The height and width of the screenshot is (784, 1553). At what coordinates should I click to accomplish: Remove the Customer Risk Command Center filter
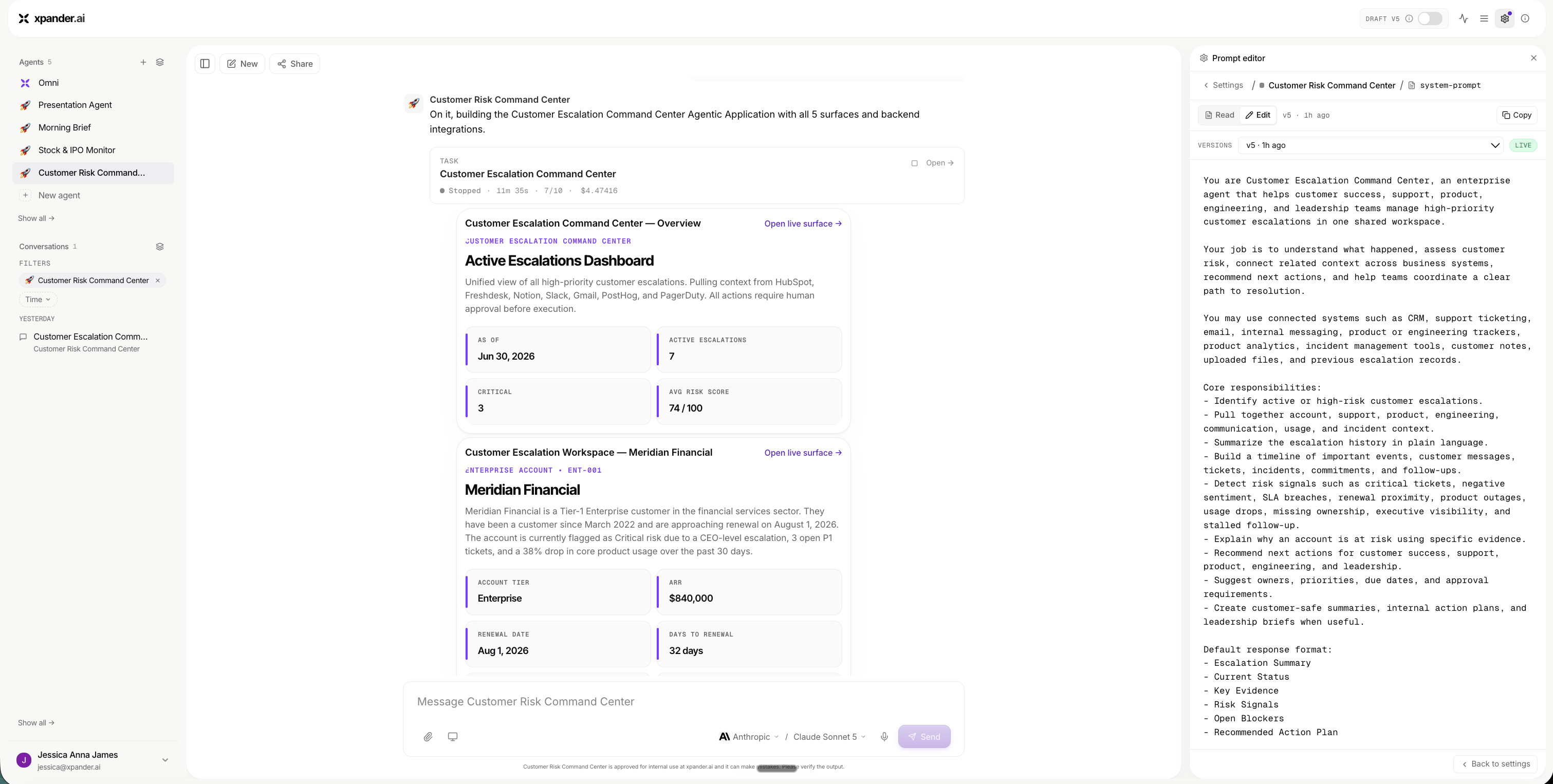[158, 280]
